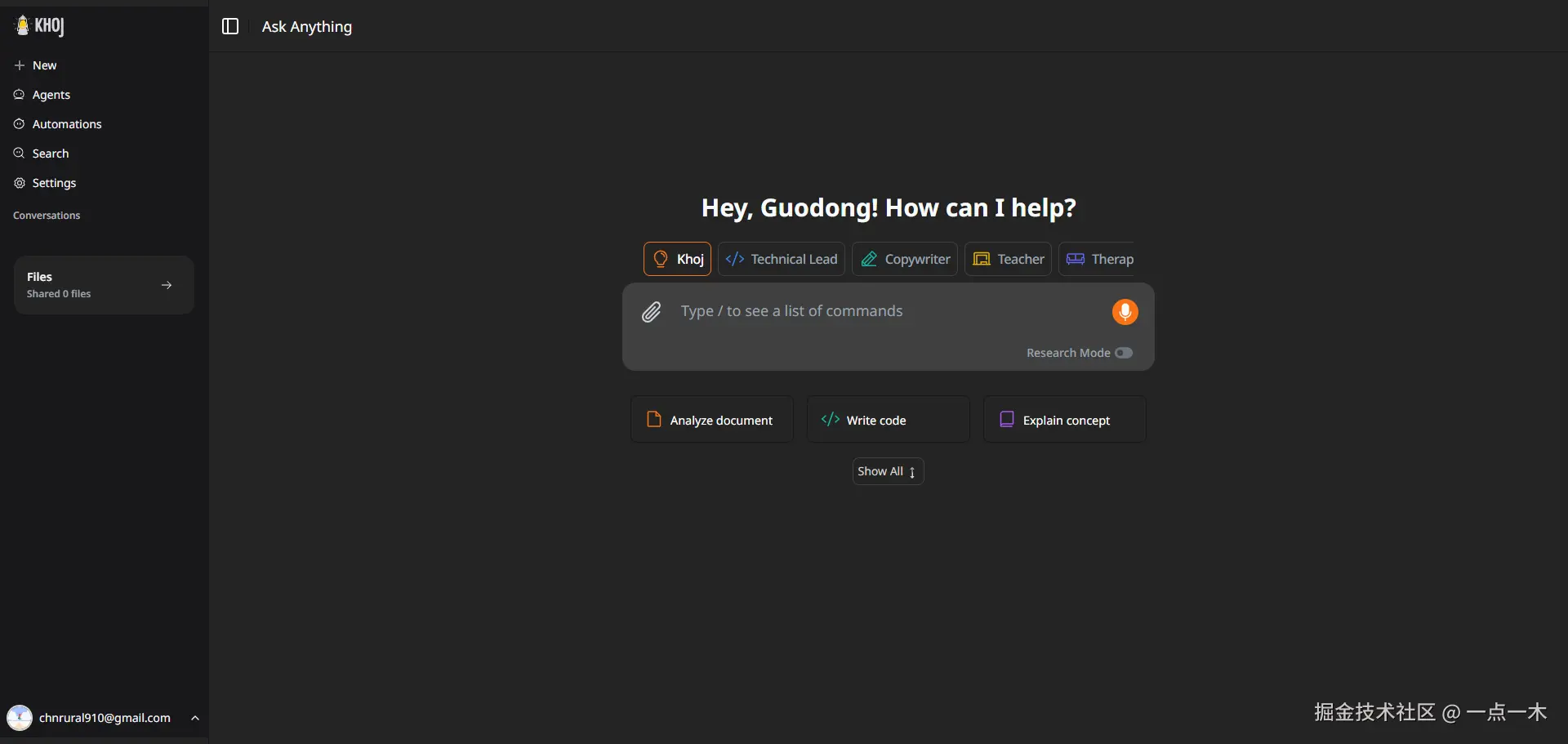Click the user avatar picture

click(x=20, y=718)
